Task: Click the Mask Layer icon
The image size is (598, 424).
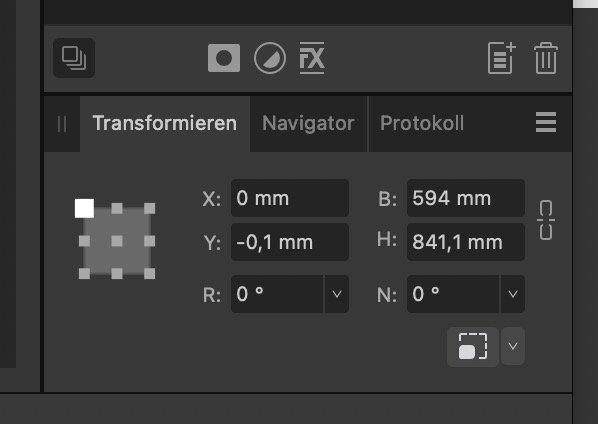Action: tap(224, 58)
